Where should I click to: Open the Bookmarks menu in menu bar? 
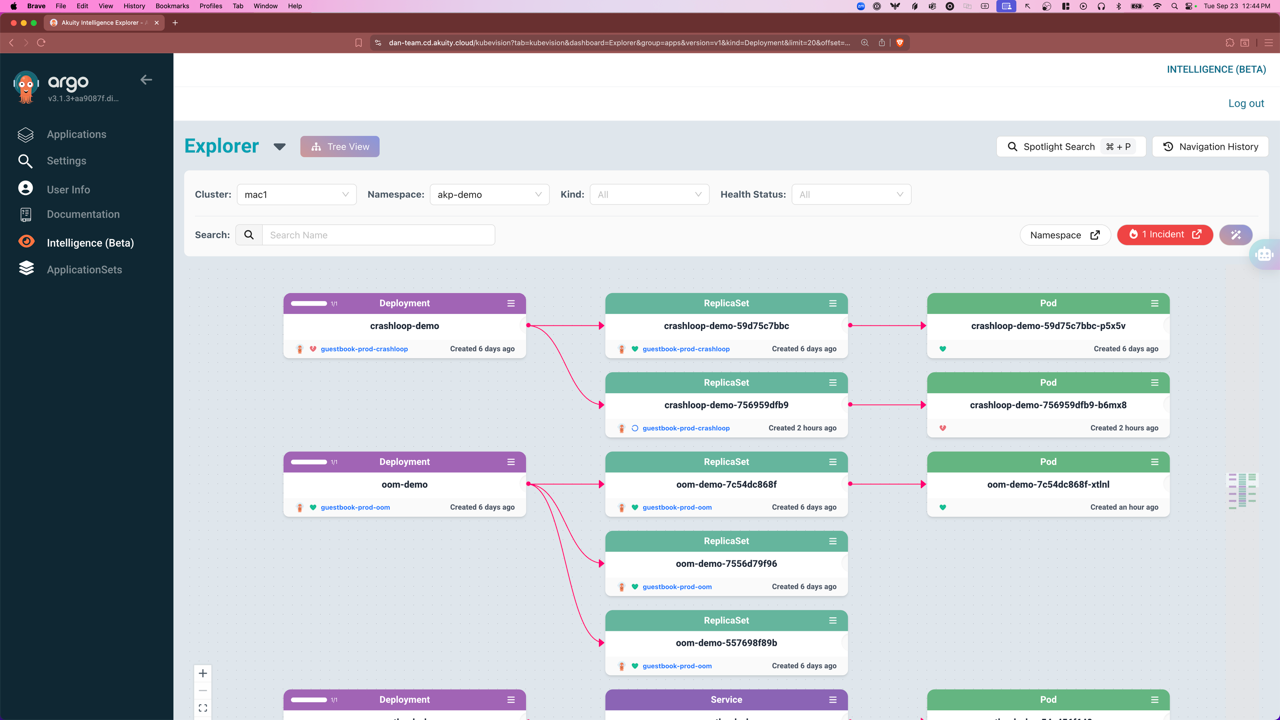click(x=172, y=6)
